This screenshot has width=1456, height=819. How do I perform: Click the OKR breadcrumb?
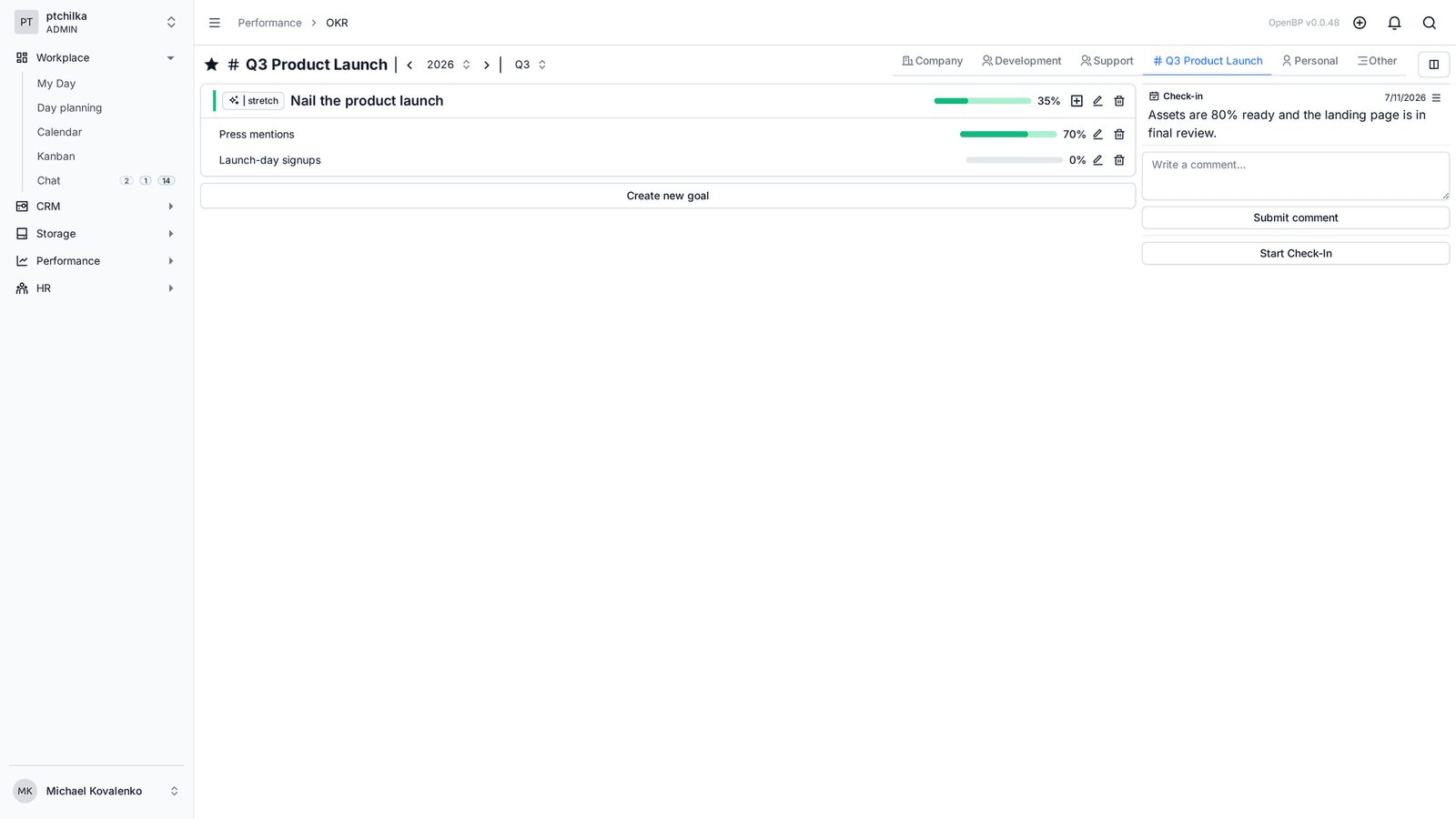tap(337, 23)
